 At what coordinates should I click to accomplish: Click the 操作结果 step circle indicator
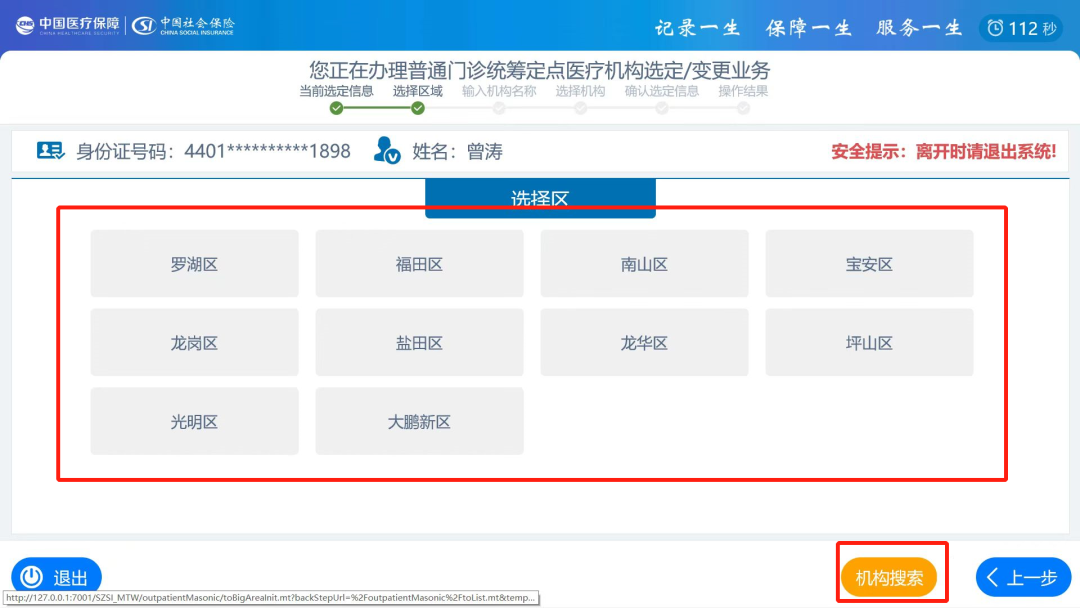click(x=743, y=107)
